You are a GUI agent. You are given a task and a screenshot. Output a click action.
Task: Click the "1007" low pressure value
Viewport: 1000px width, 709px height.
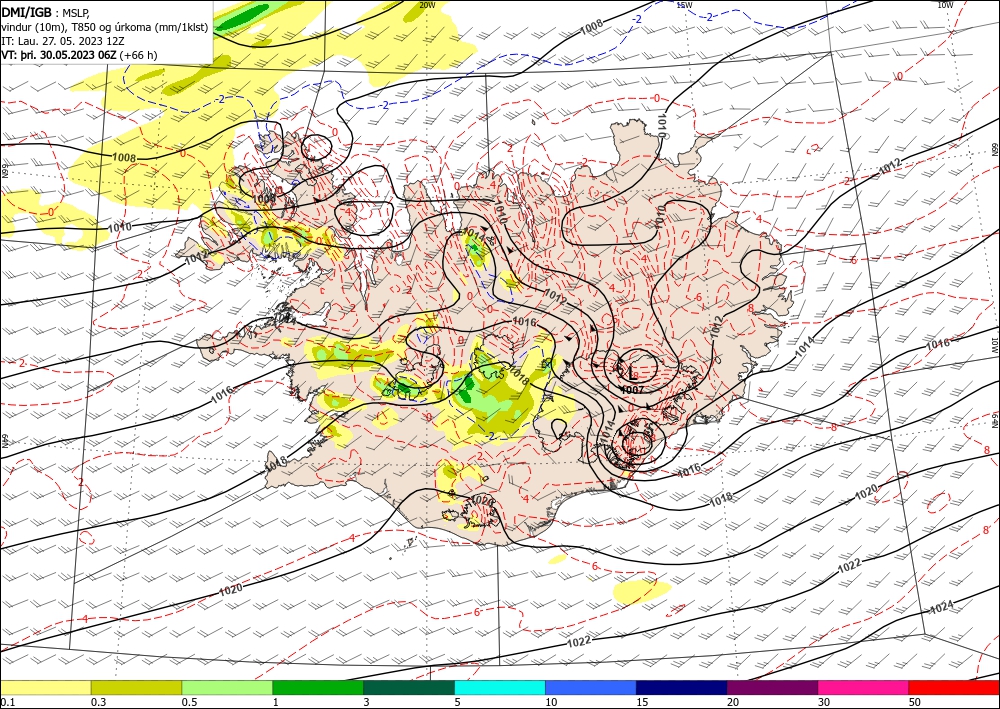(631, 389)
